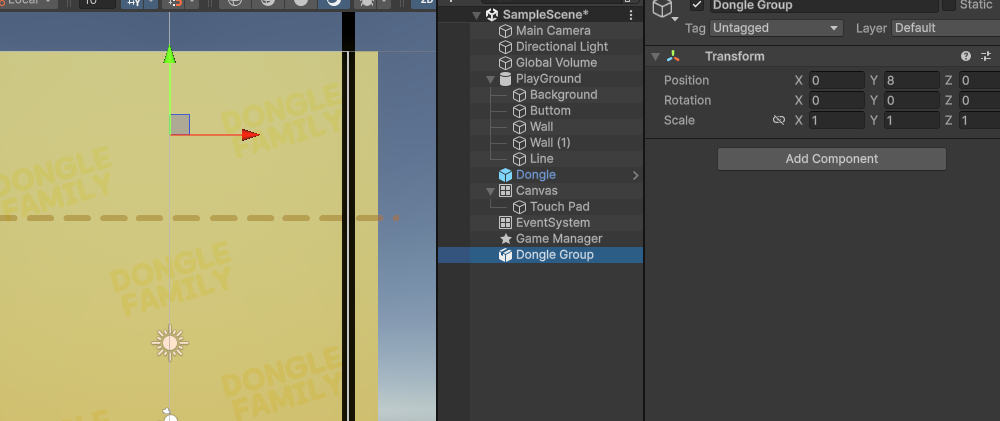The image size is (1000, 421).
Task: Select Global Volume in the Hierarchy
Action: [x=556, y=63]
